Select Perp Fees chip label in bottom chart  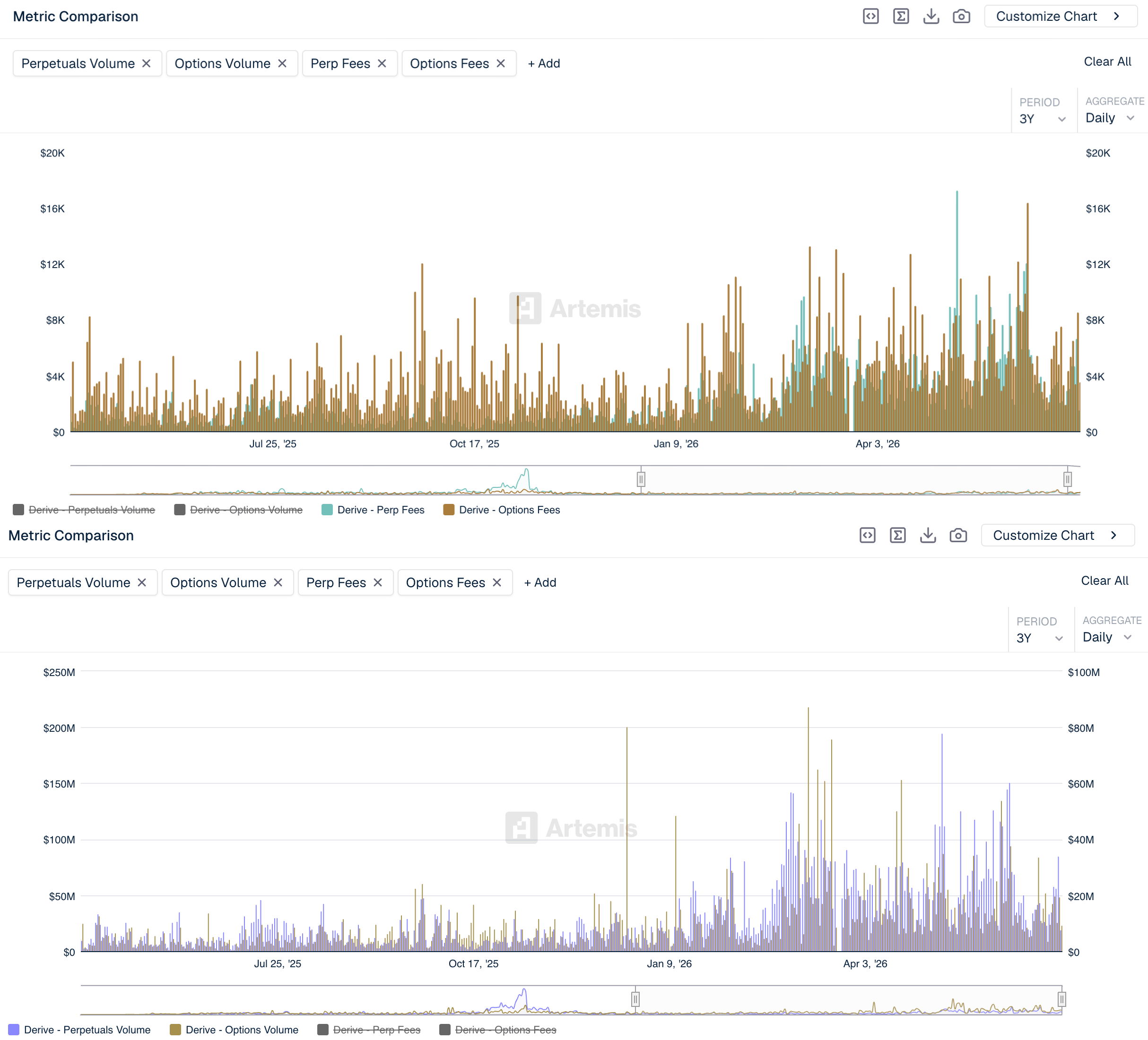[336, 582]
